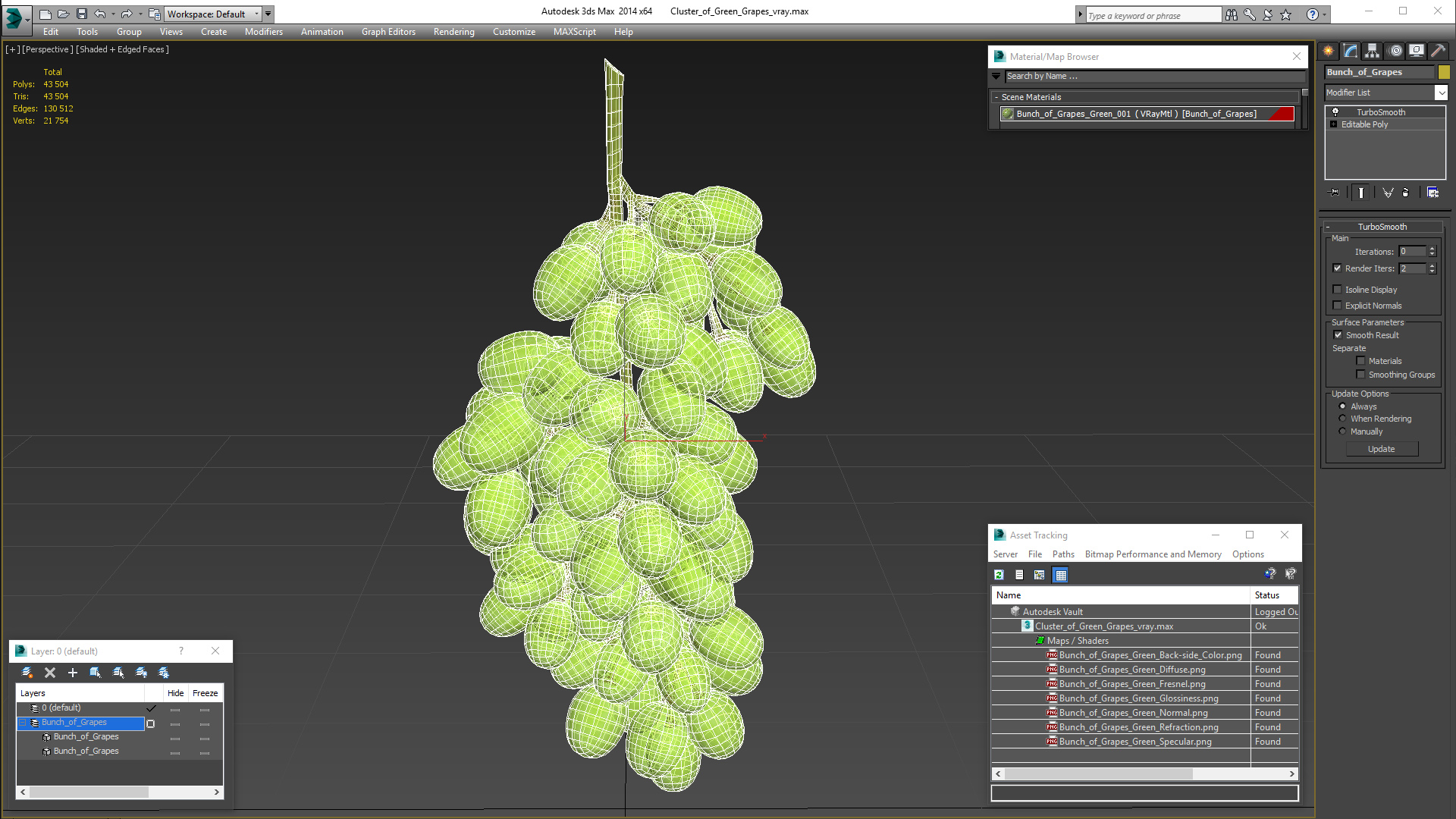Uncheck the Smooth Result checkbox
1456x819 pixels.
click(1338, 335)
